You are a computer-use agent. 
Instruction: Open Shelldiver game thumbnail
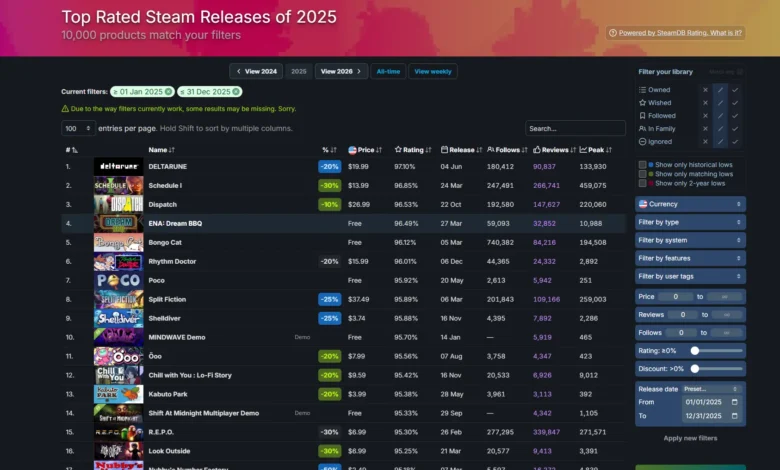click(118, 318)
